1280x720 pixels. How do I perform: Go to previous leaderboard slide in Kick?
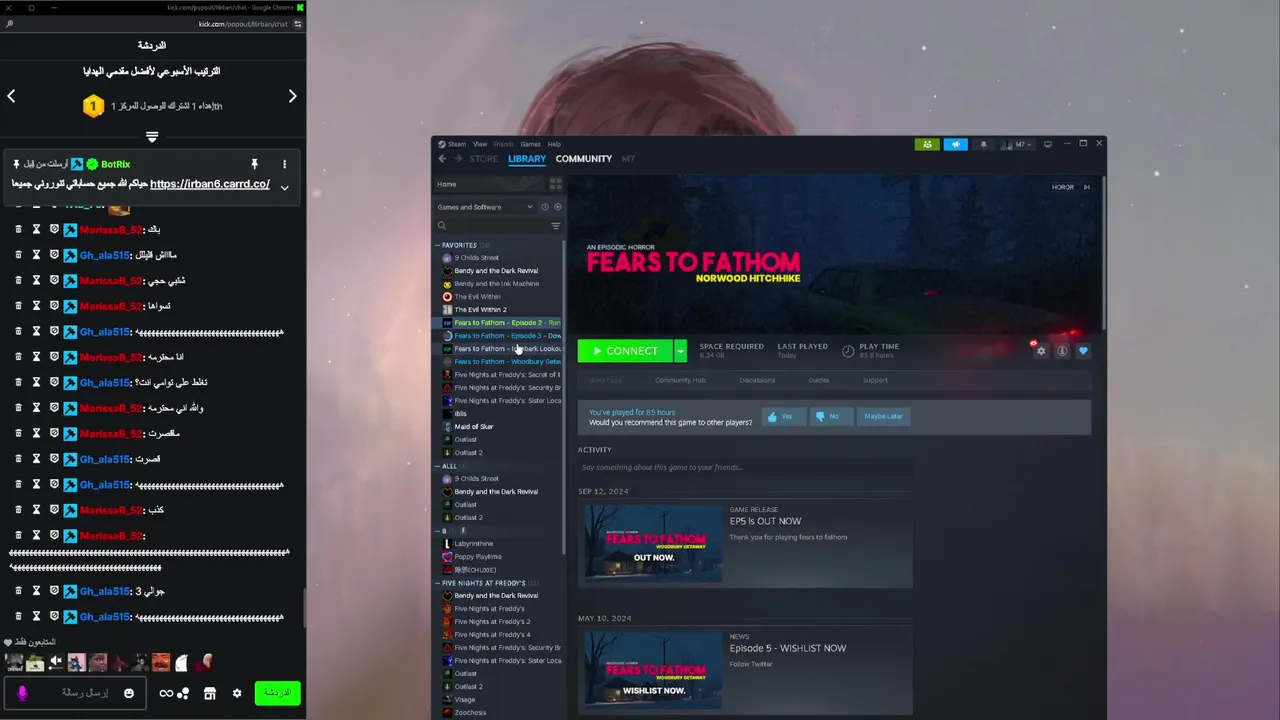(11, 96)
